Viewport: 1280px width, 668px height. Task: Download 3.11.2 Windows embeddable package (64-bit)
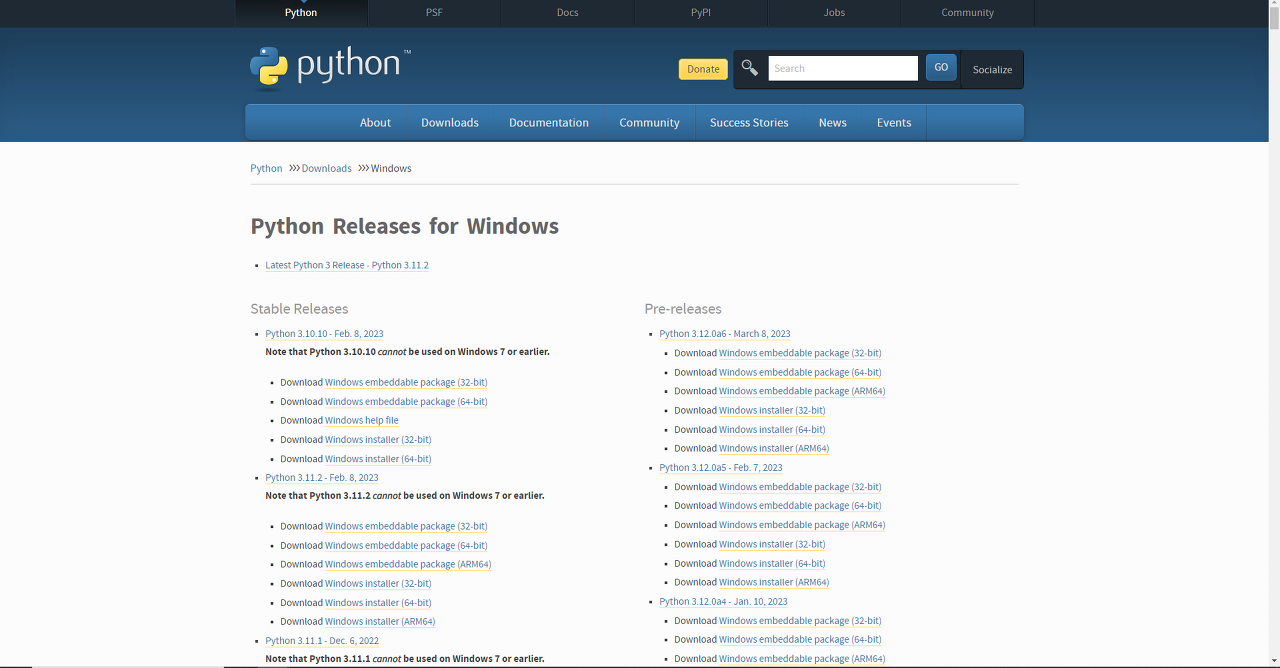pyautogui.click(x=406, y=545)
